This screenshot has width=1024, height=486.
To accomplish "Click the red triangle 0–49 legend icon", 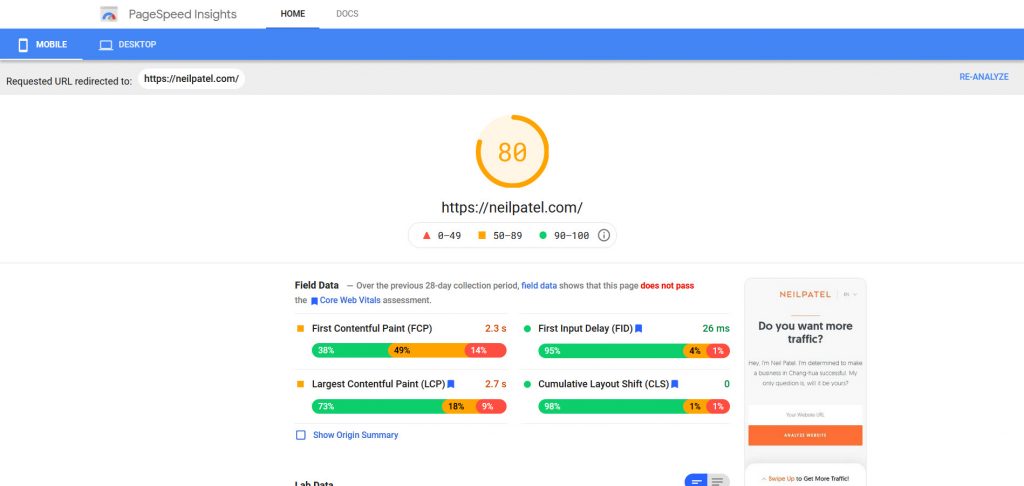I will (x=426, y=235).
